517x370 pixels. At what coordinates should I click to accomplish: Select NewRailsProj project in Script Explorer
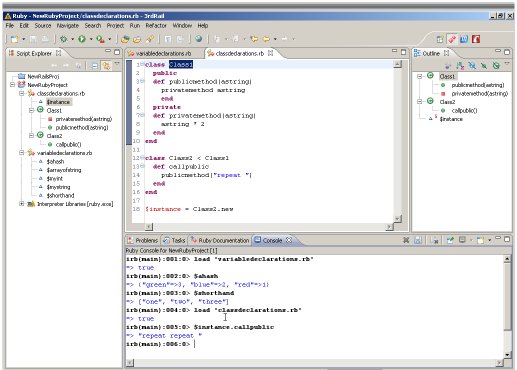pos(43,76)
